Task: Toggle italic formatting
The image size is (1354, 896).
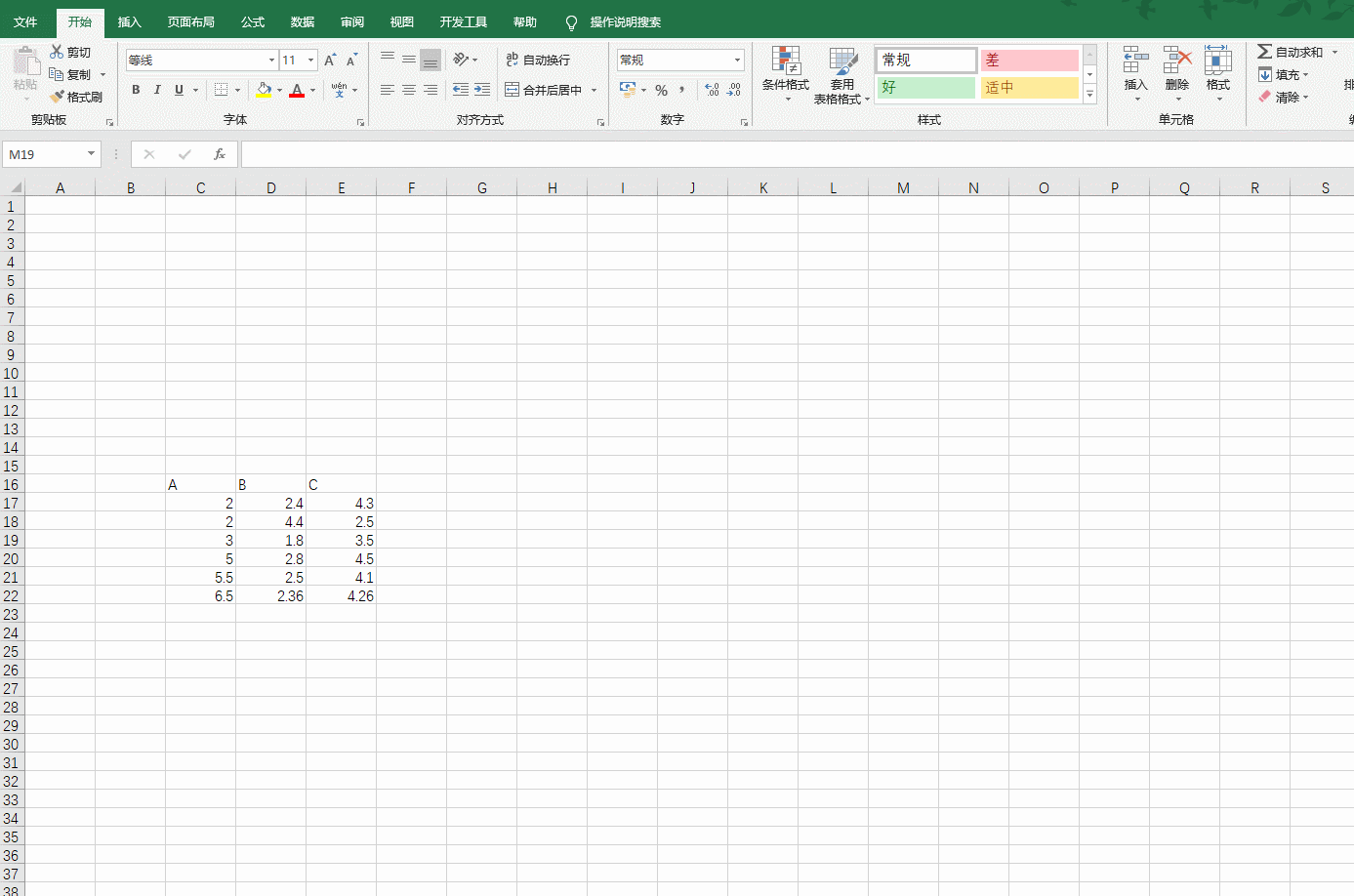Action: pos(157,90)
